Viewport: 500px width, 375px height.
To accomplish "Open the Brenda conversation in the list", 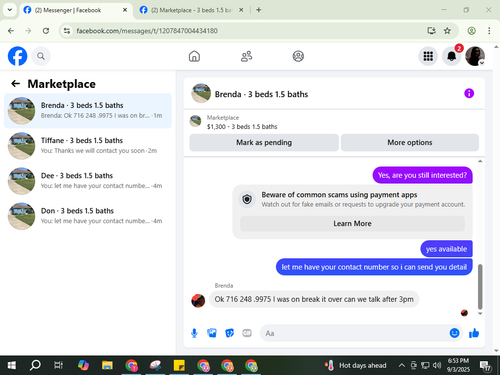I will [88, 111].
